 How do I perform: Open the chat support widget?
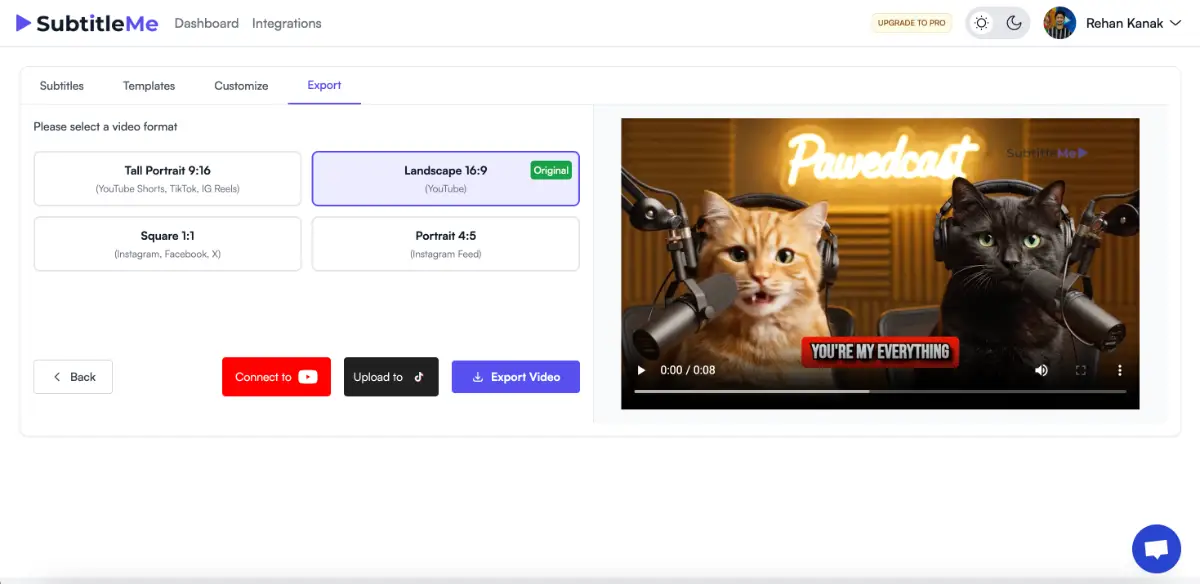click(1156, 548)
